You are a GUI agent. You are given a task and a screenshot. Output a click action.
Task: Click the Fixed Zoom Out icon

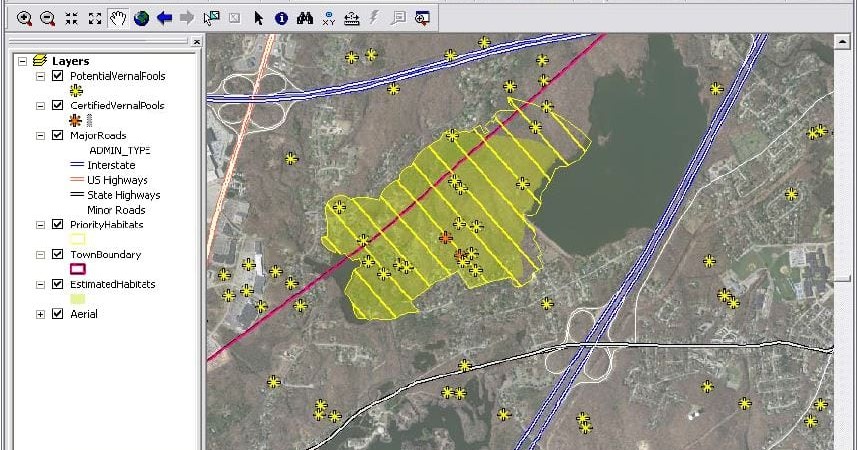[95, 18]
